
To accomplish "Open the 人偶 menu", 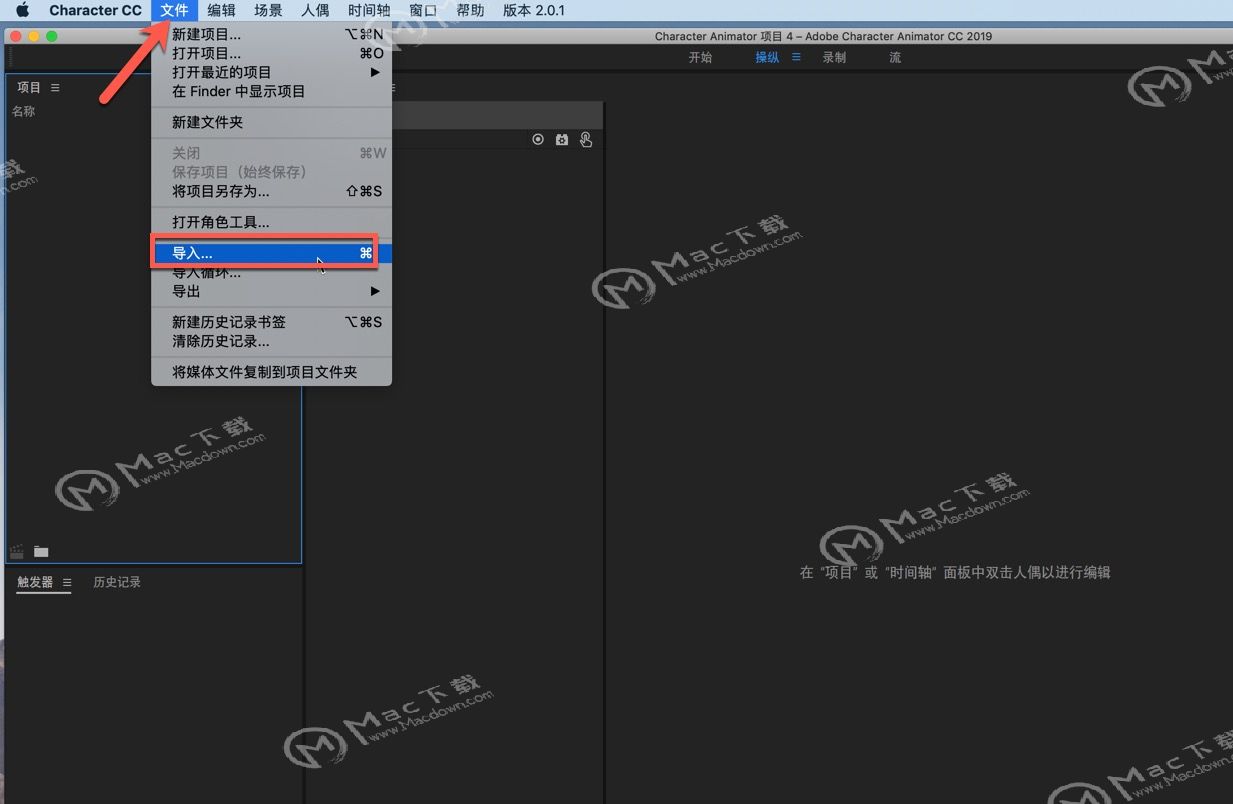I will [x=315, y=10].
